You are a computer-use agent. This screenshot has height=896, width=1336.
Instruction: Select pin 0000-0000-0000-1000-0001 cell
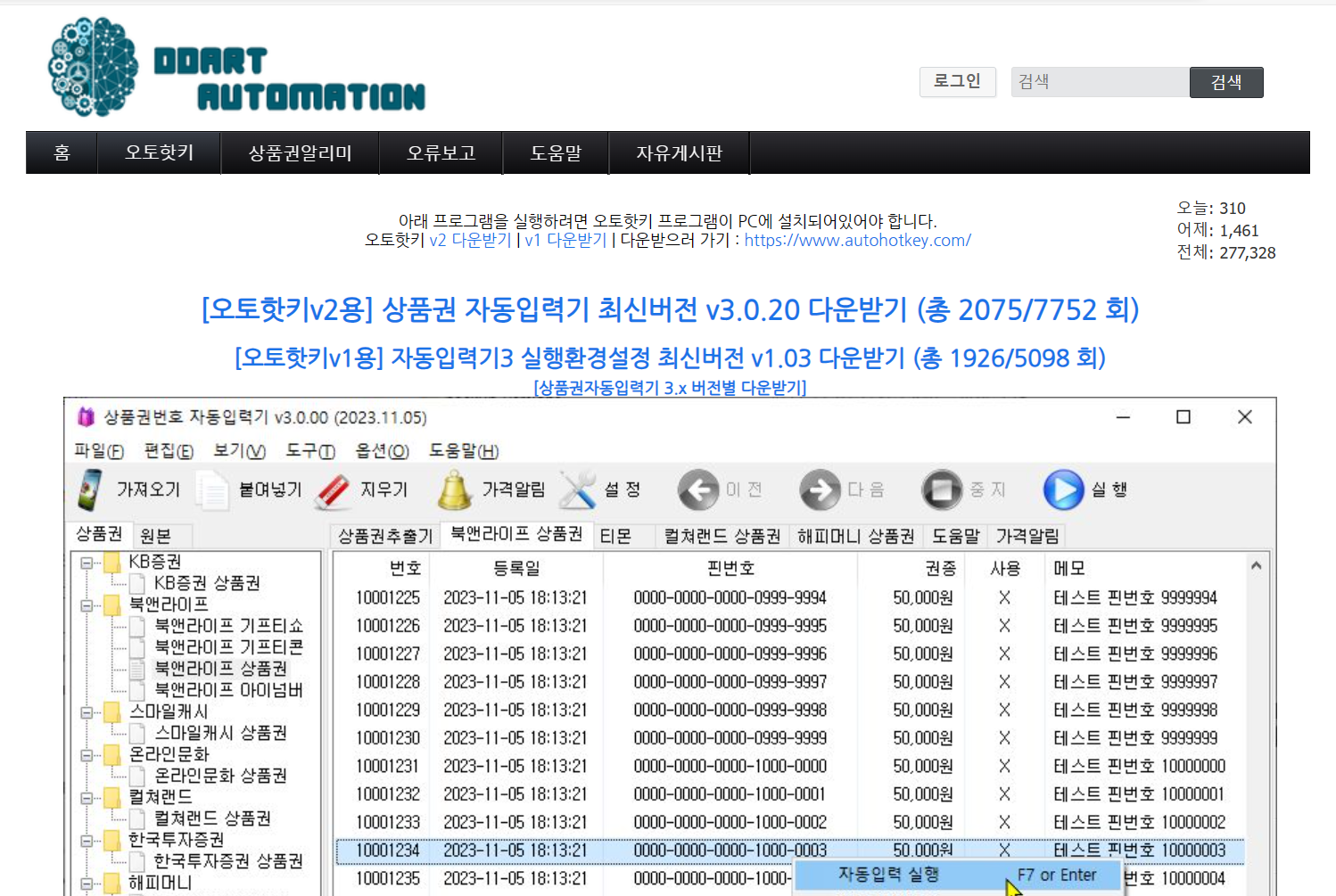click(x=730, y=794)
